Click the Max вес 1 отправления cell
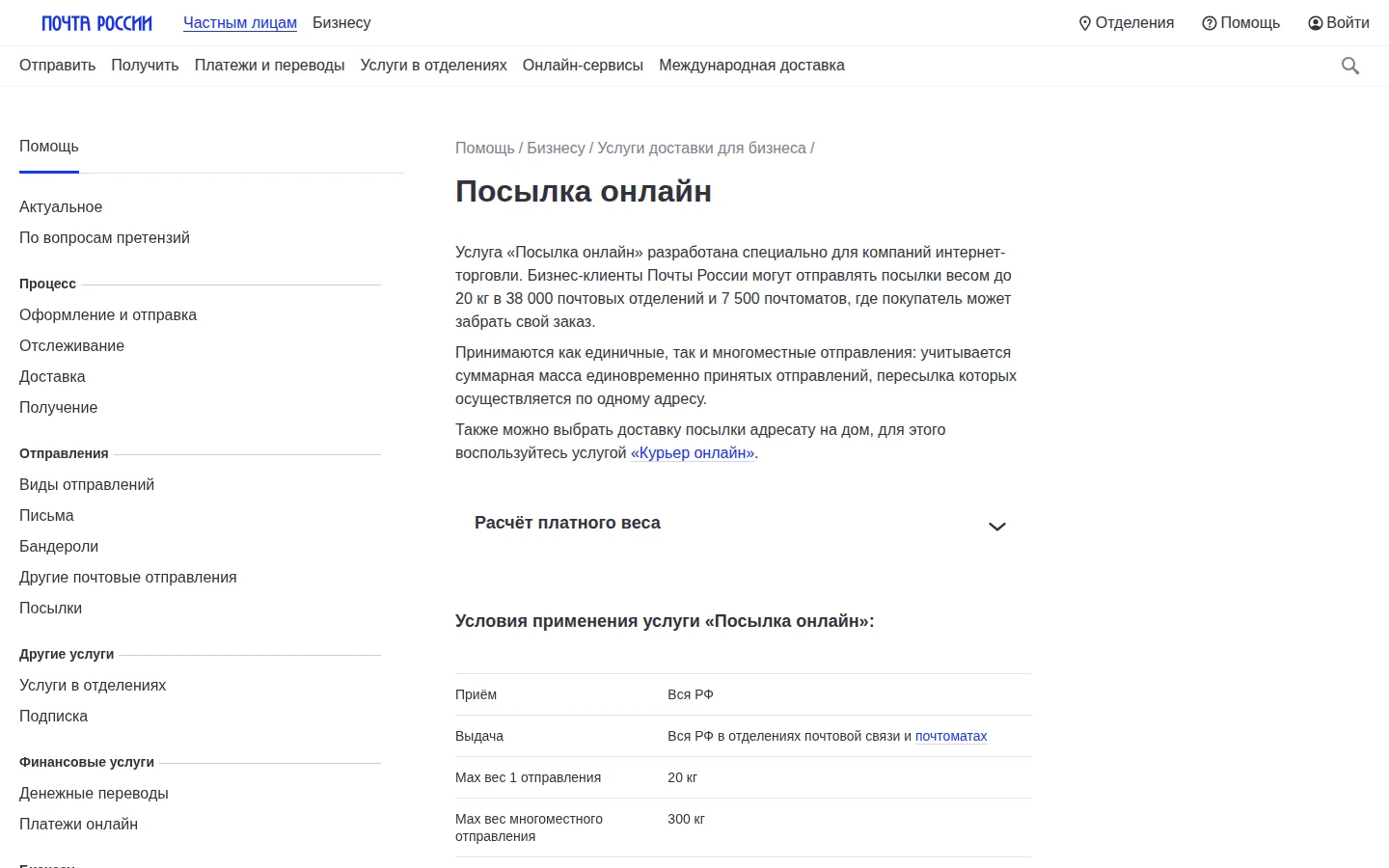This screenshot has height=868, width=1389. click(x=528, y=777)
